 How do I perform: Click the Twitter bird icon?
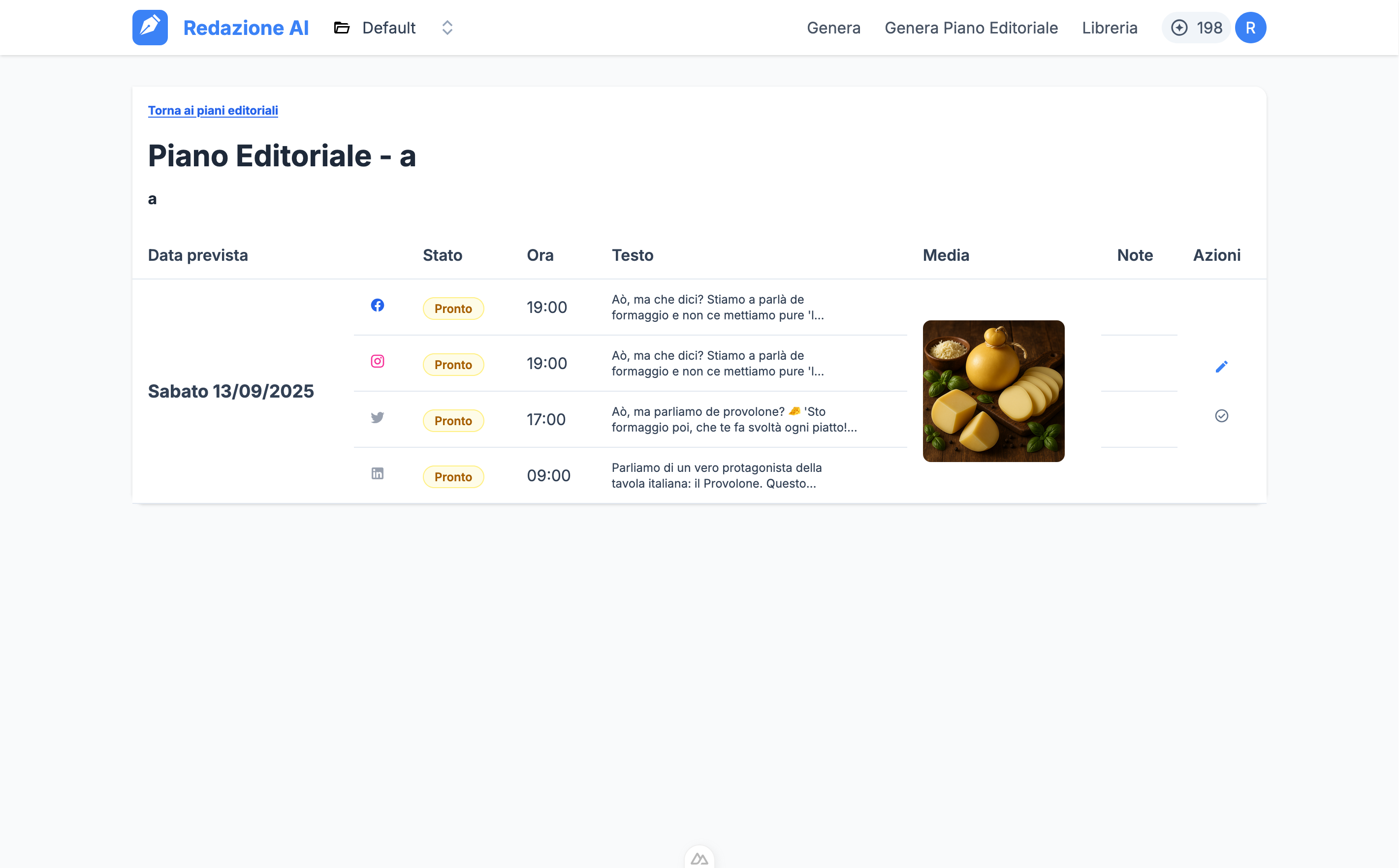(x=377, y=417)
